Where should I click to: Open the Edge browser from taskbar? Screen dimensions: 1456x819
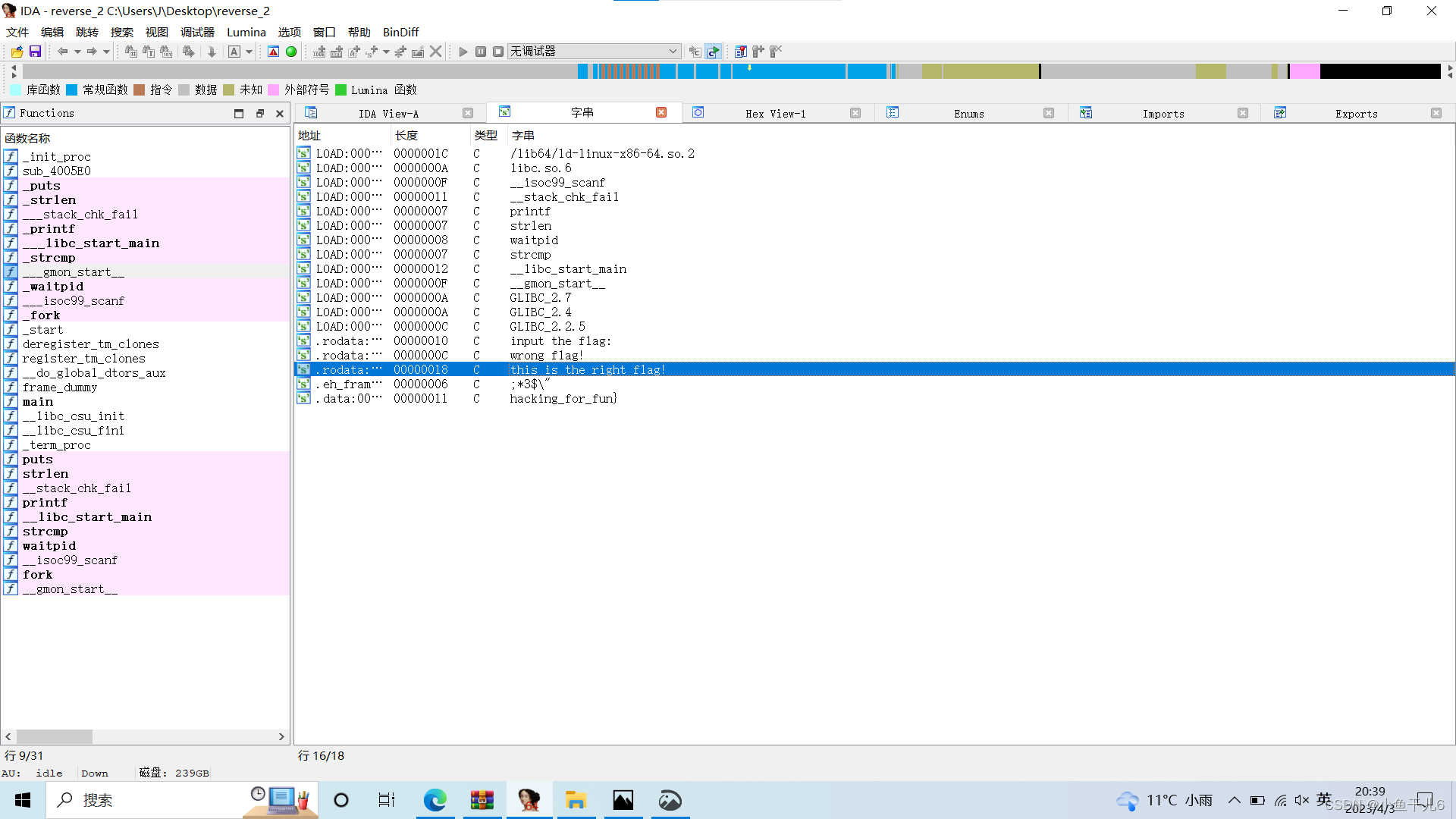pos(435,800)
